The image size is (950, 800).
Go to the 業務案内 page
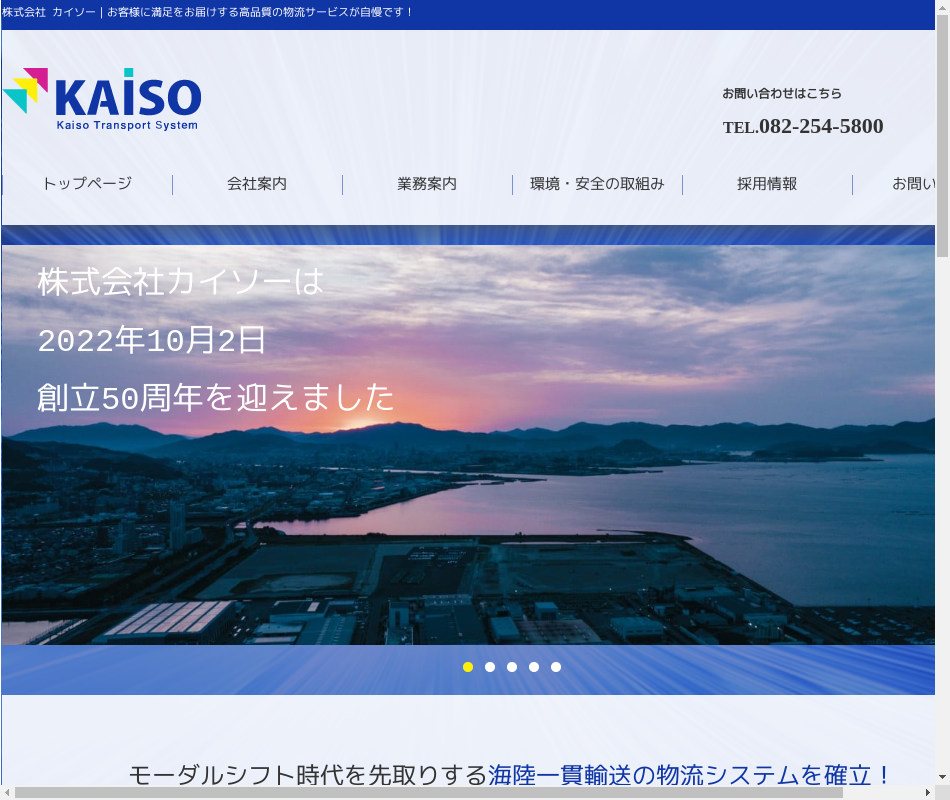[x=427, y=184]
